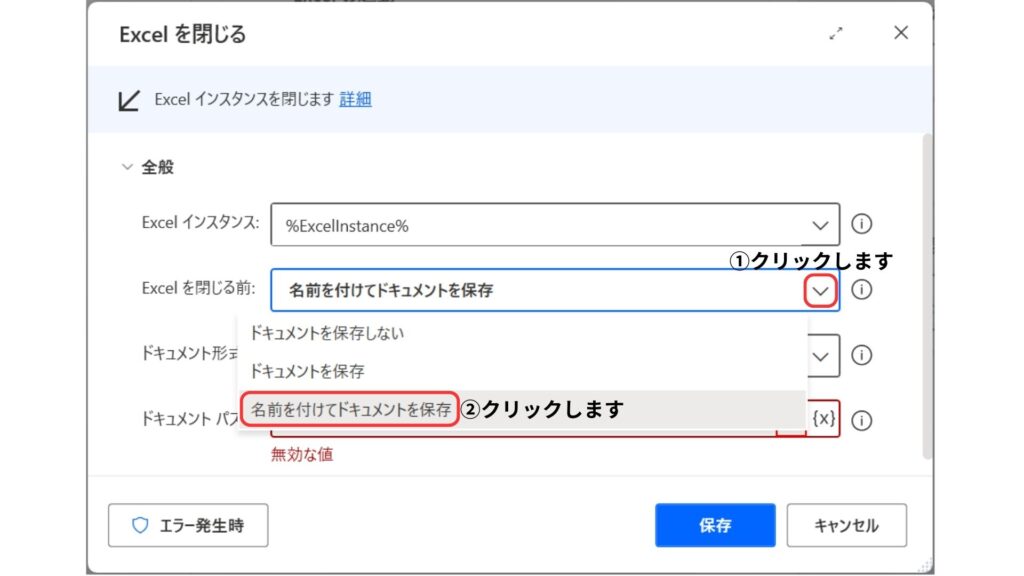Show info for ドキュメント形式 field
The image size is (1024, 576).
[861, 355]
